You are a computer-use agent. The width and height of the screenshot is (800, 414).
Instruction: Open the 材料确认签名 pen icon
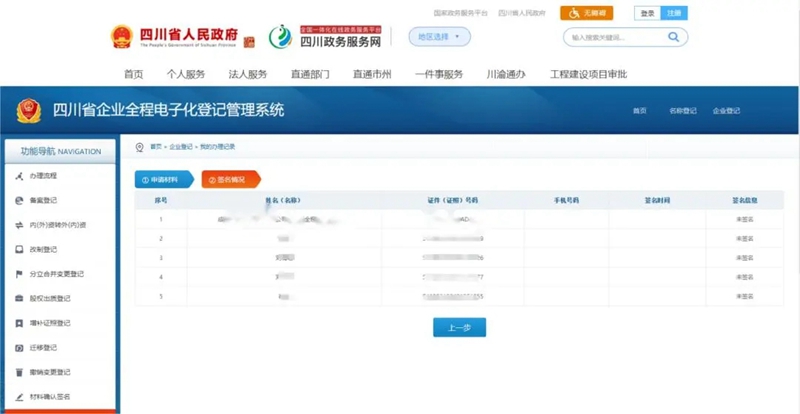[x=19, y=397]
